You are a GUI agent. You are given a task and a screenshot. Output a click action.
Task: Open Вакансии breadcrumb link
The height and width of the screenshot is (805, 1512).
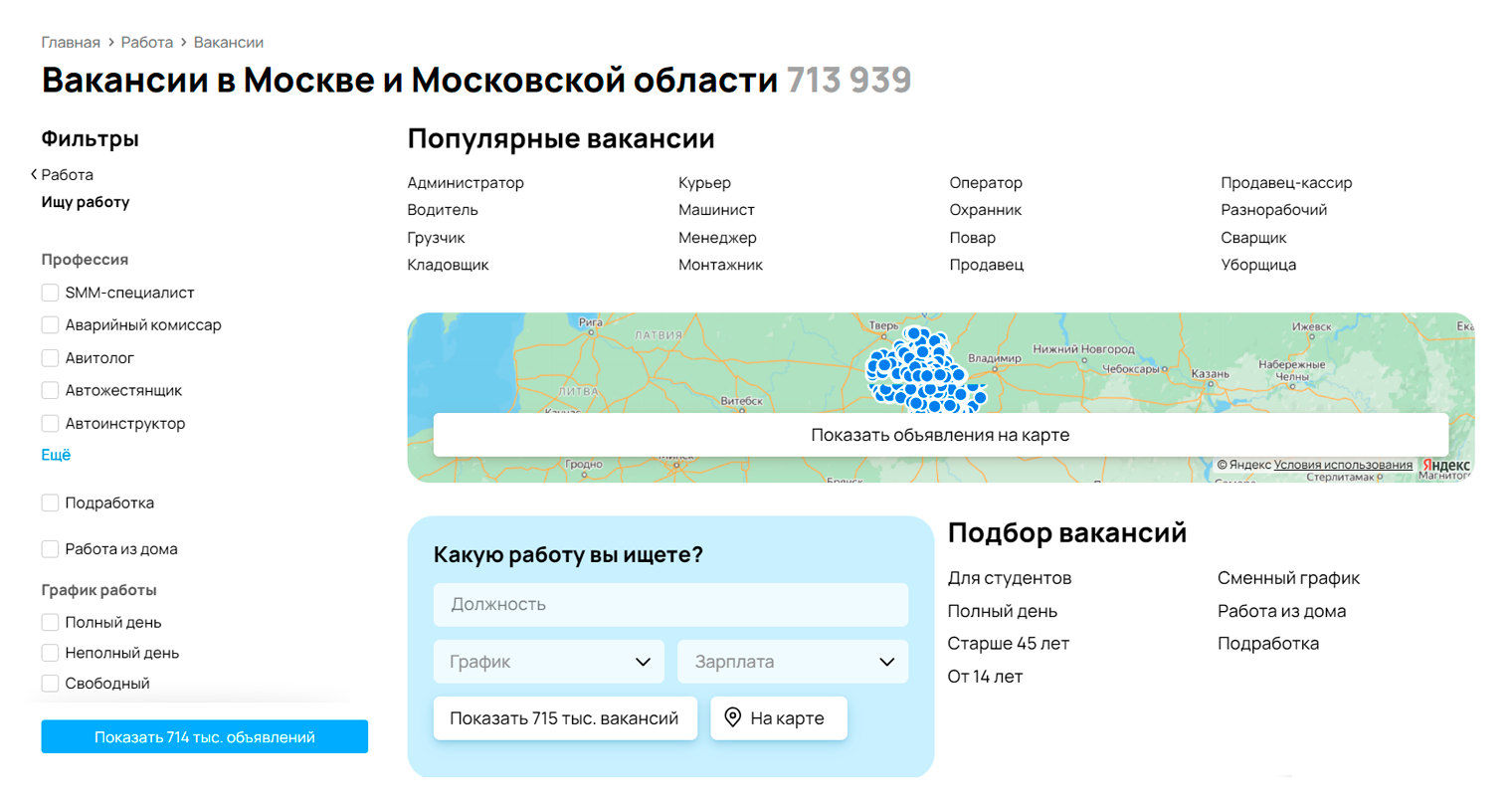(x=229, y=43)
